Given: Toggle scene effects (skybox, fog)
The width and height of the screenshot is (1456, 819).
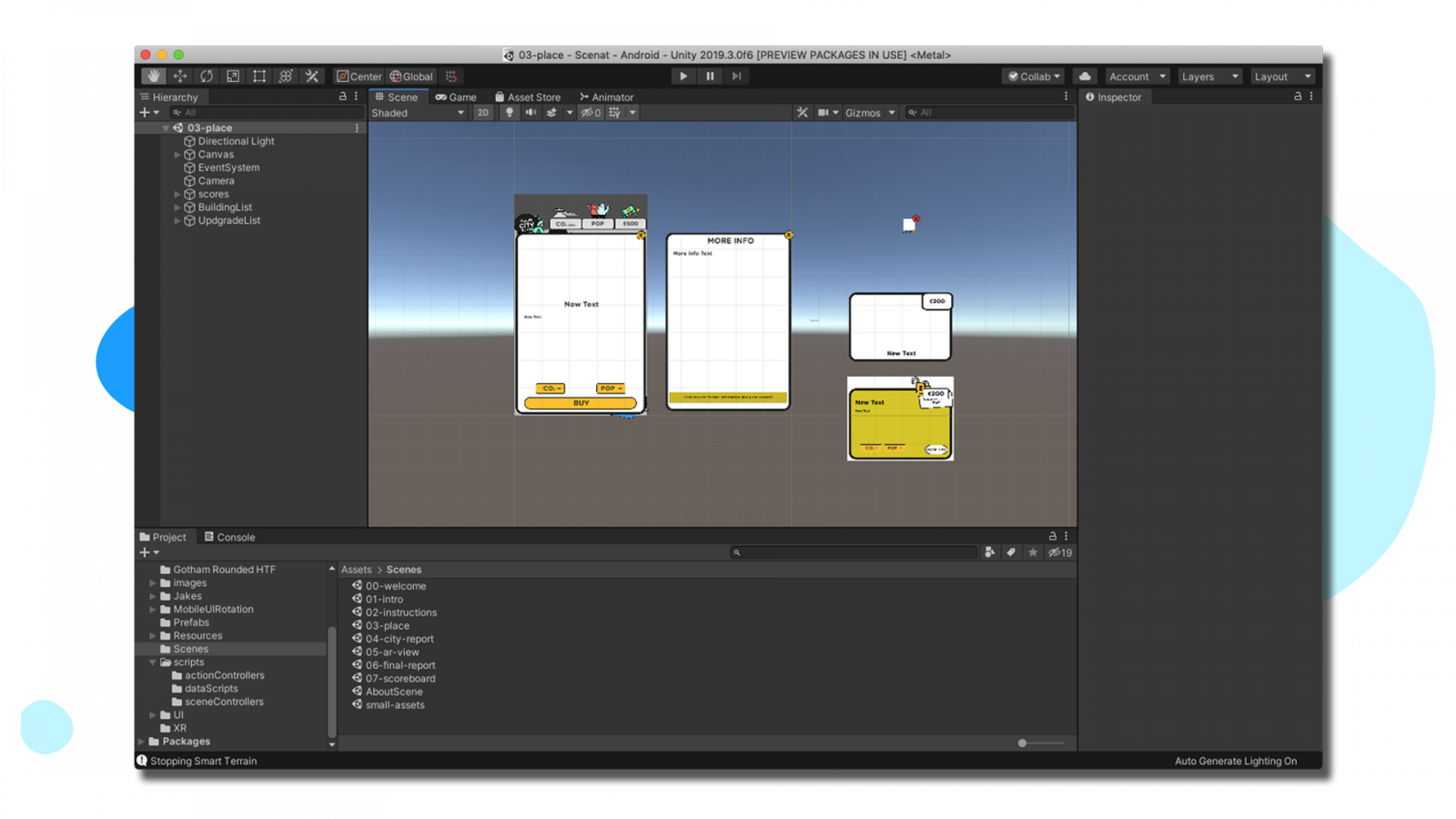Looking at the screenshot, I should pyautogui.click(x=551, y=113).
